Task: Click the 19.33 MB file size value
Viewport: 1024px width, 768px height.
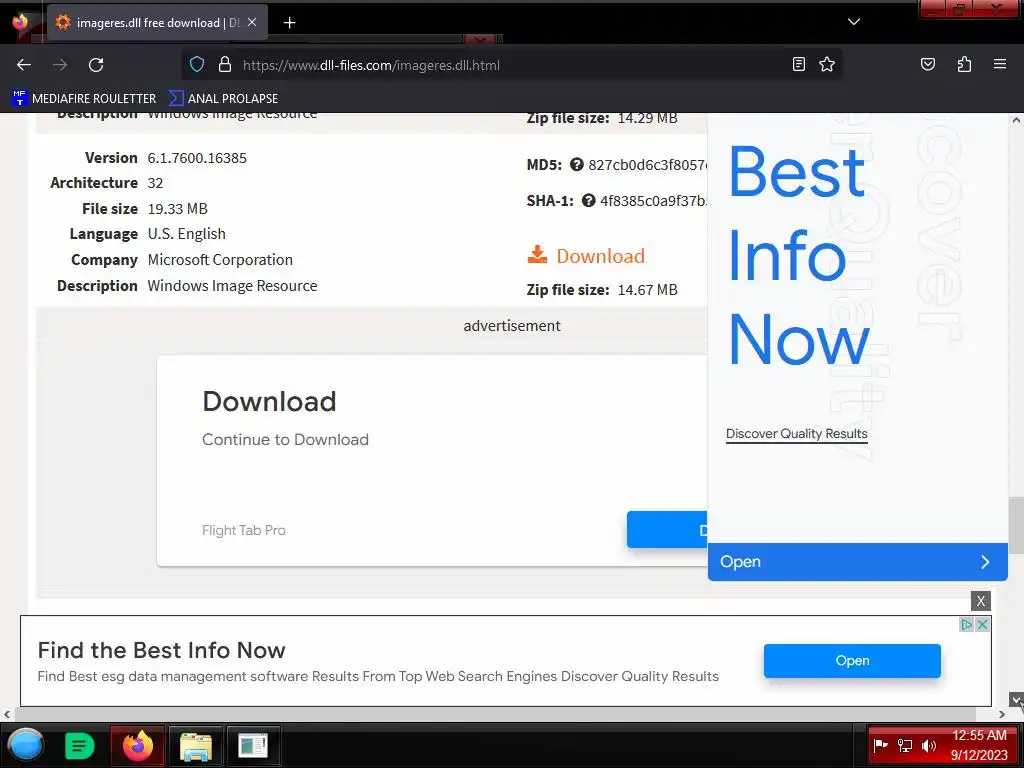Action: click(x=178, y=209)
